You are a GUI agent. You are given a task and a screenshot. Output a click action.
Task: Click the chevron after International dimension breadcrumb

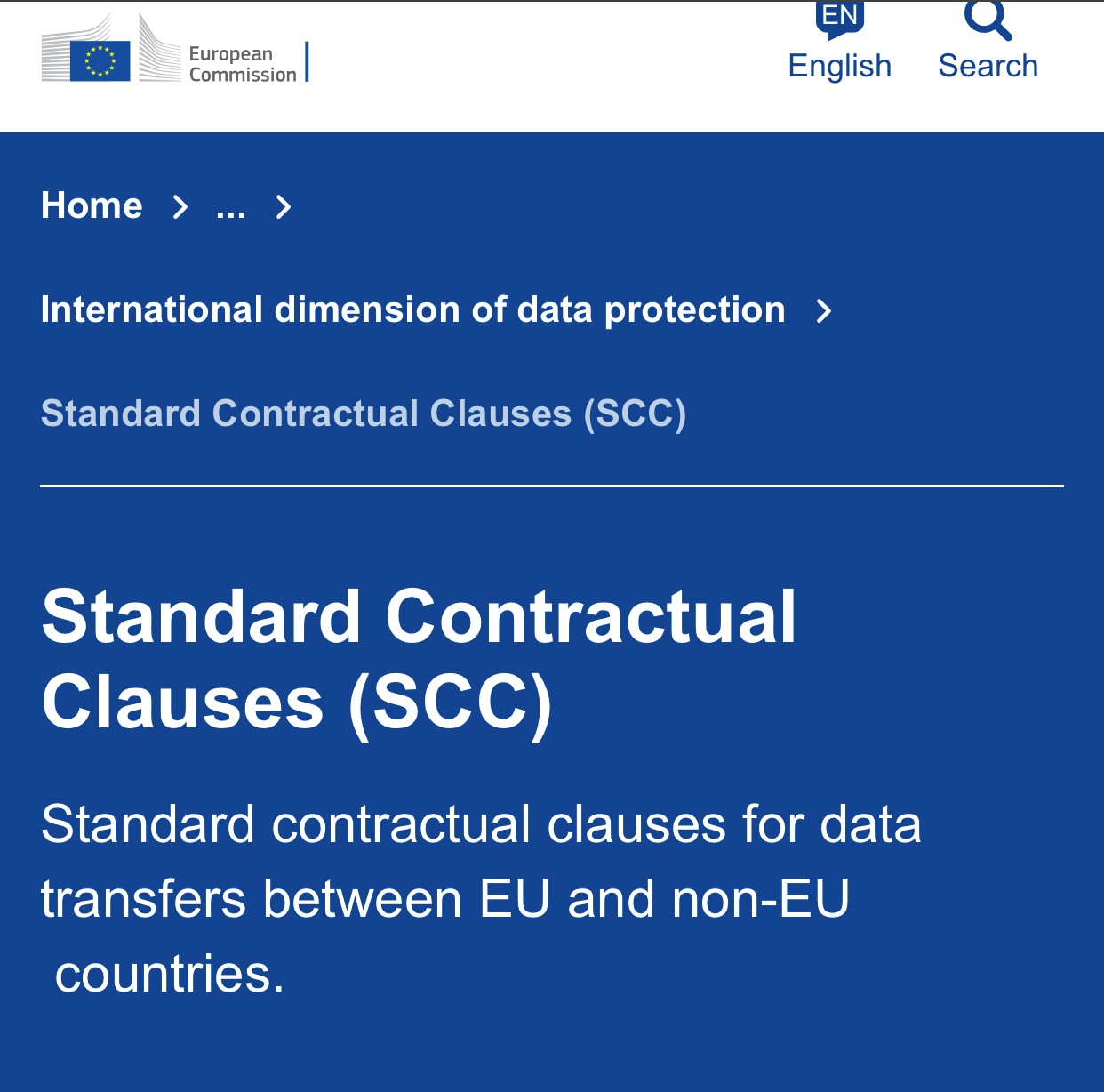click(824, 311)
